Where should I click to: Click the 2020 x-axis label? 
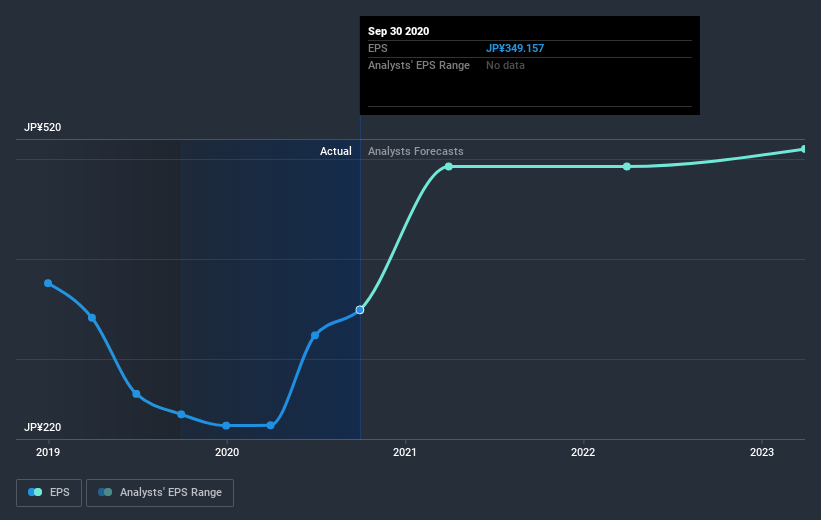coord(227,452)
